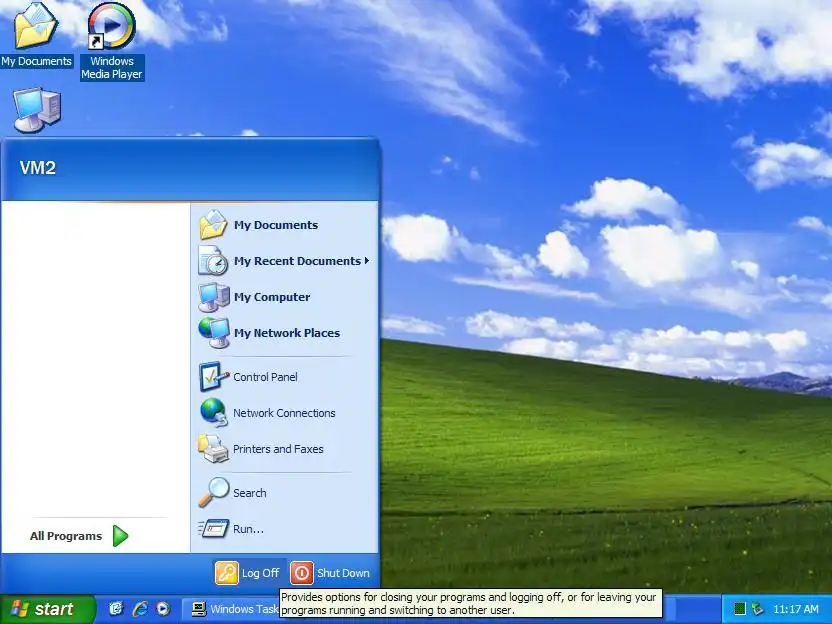Open Network Connections

point(285,413)
